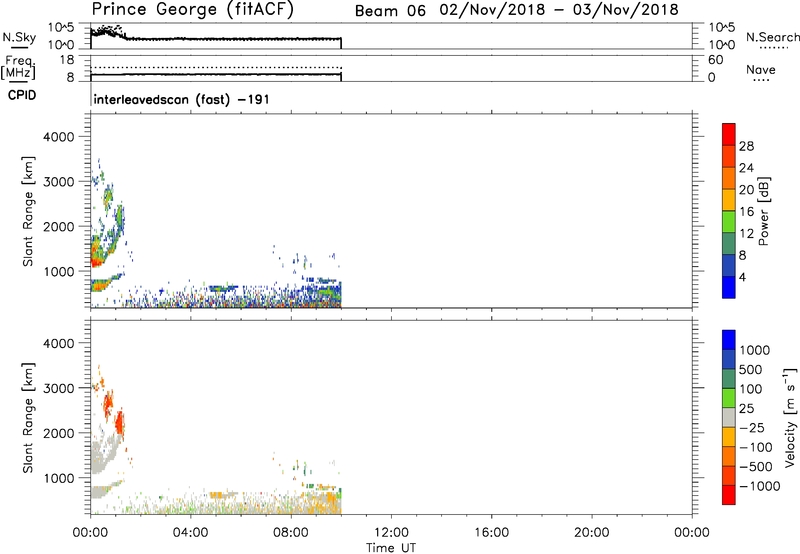Click the '20:00' time tick label

pos(592,533)
